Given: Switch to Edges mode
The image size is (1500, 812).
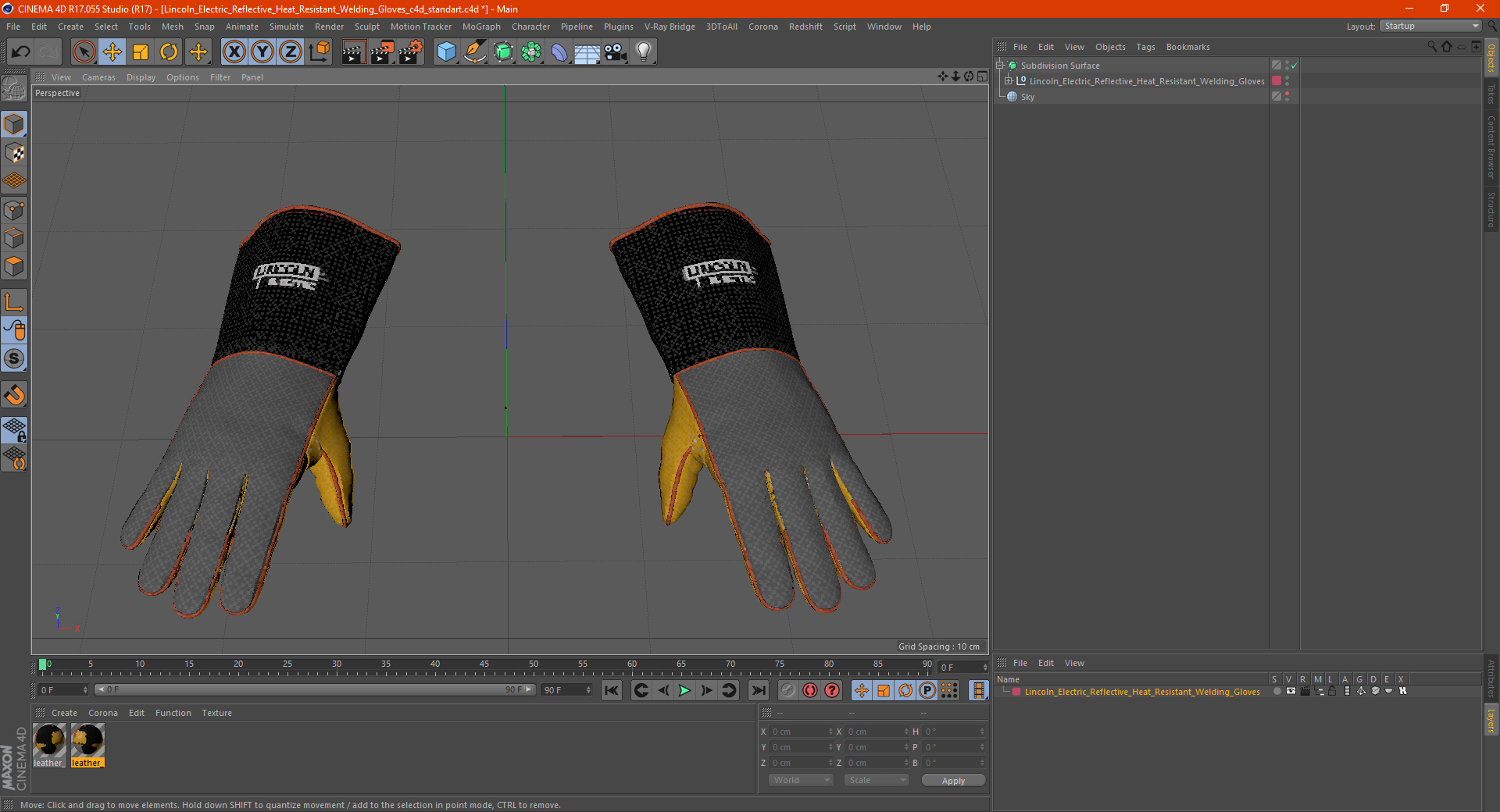Looking at the screenshot, I should pyautogui.click(x=14, y=238).
